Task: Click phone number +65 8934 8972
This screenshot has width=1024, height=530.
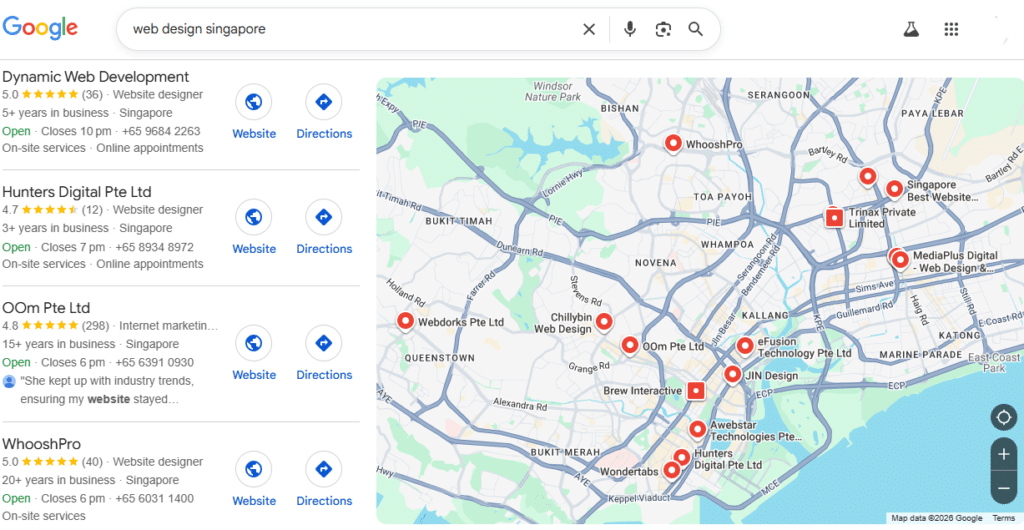Action: click(155, 247)
